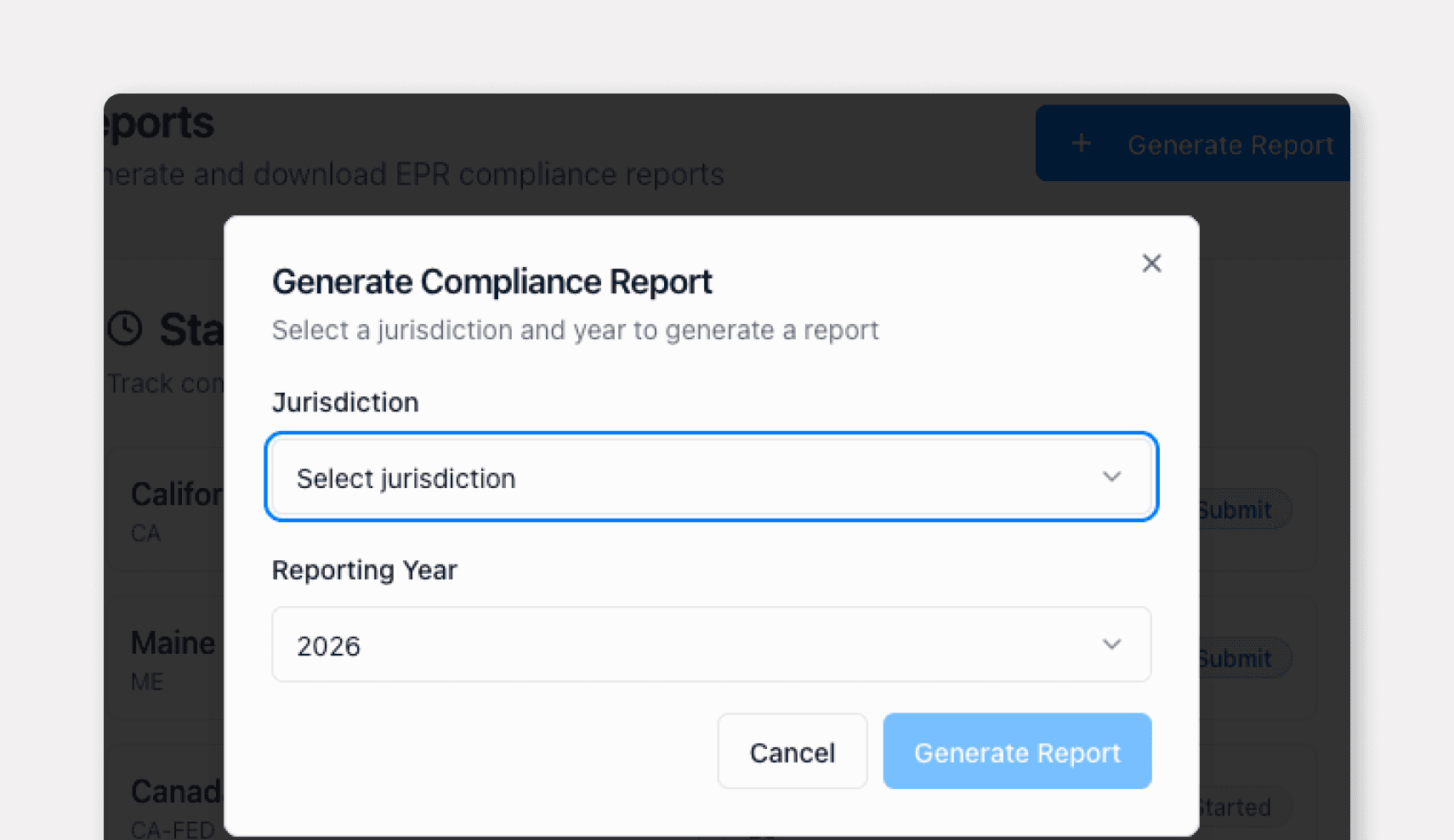1454x840 pixels.
Task: Click Cancel to dismiss the dialog
Action: point(792,752)
